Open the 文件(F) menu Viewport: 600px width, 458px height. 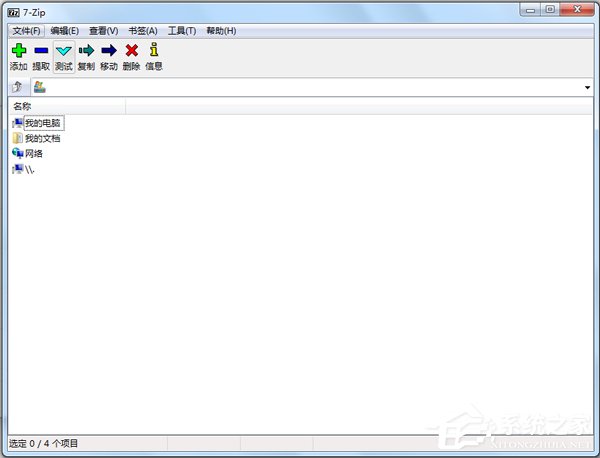tap(26, 31)
